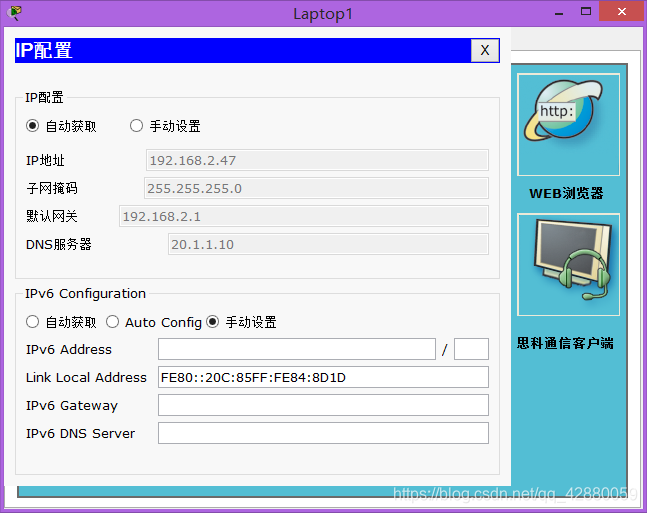Click the IPv6 Gateway input field
Viewport: 647px width, 513px height.
point(323,405)
